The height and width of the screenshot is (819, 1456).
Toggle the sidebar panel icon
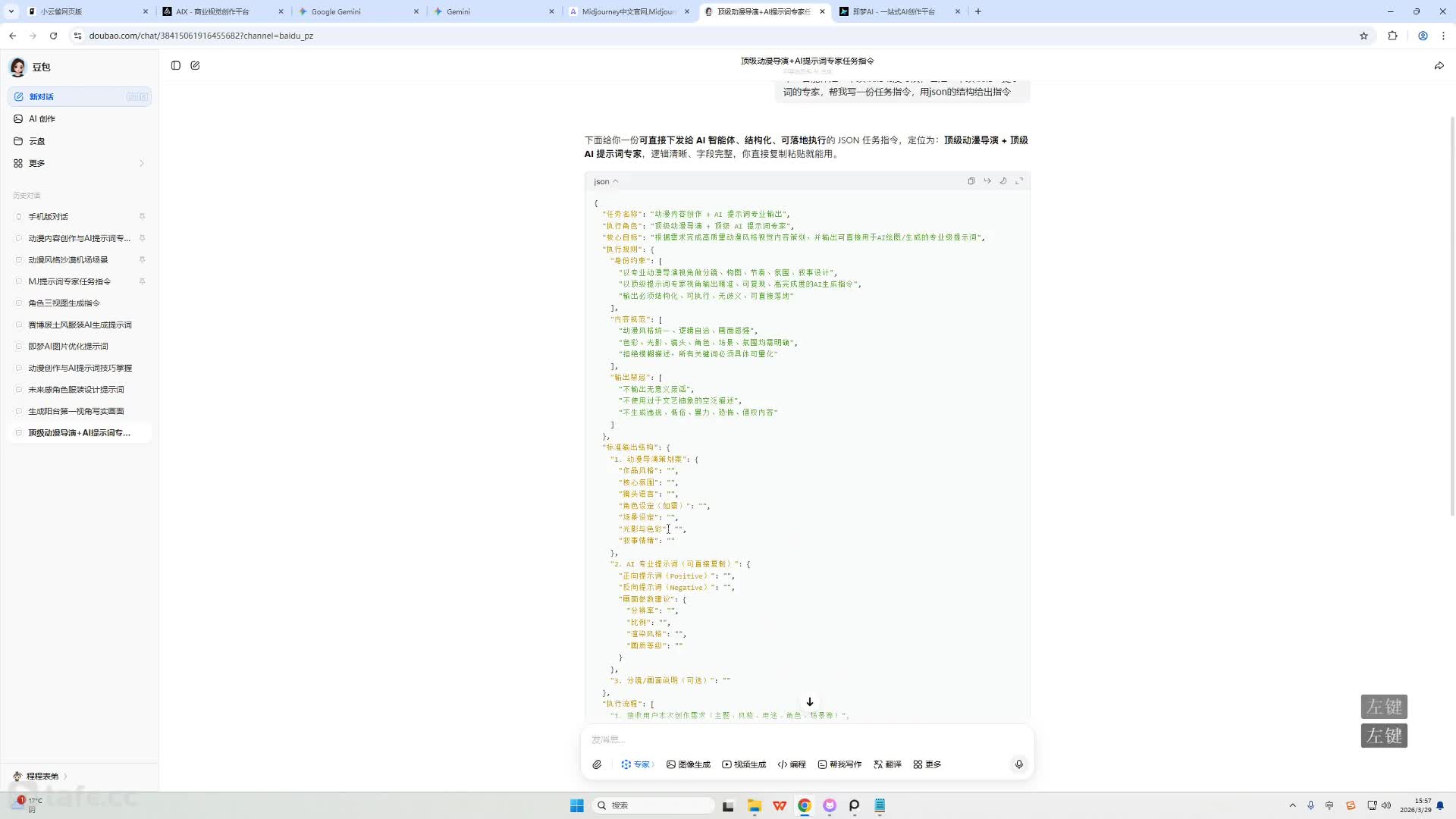click(x=176, y=66)
